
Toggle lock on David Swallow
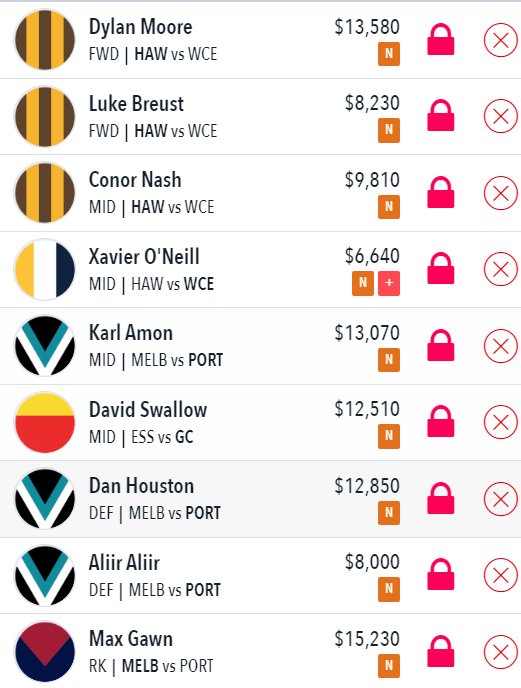pos(441,422)
